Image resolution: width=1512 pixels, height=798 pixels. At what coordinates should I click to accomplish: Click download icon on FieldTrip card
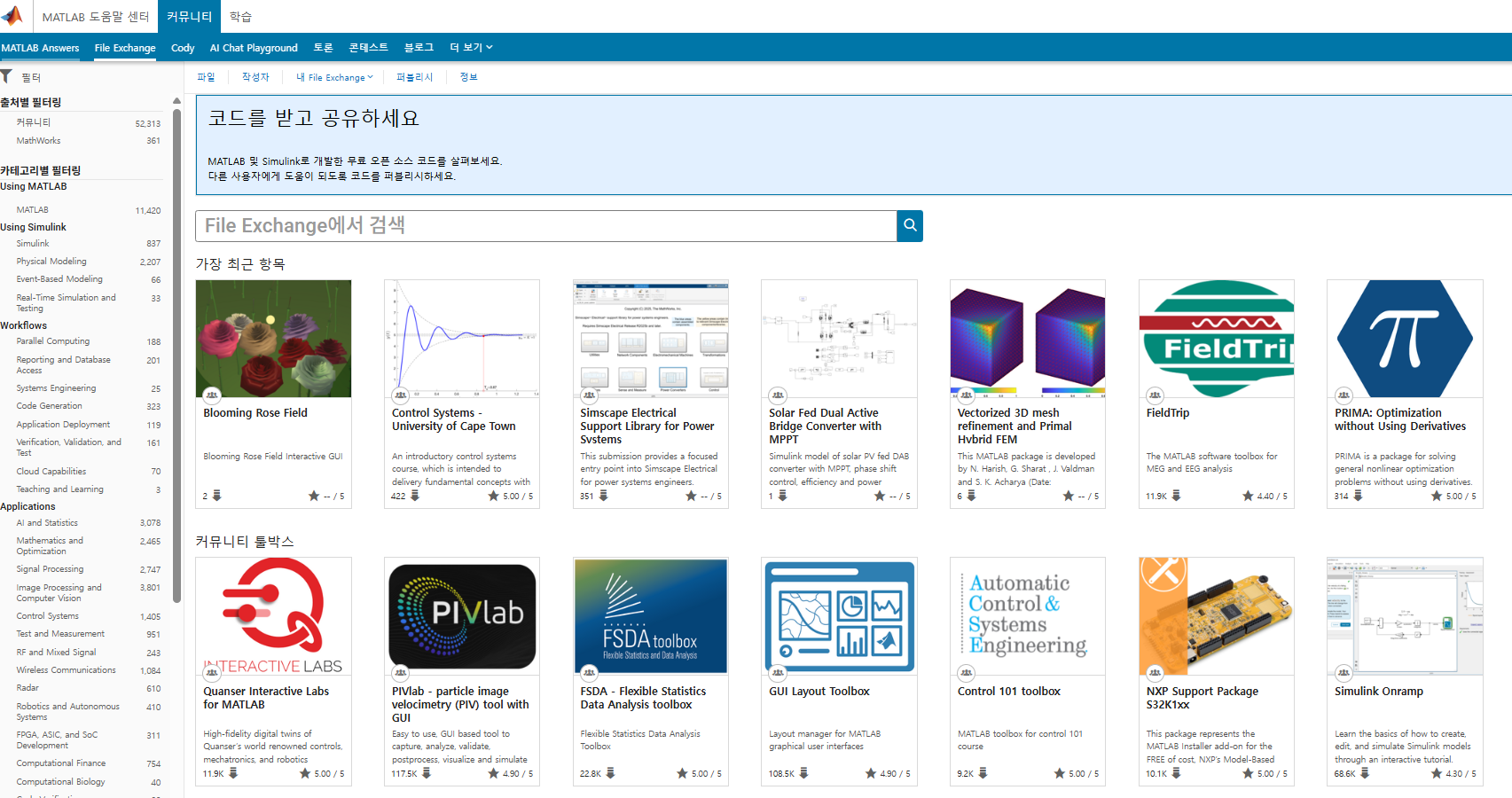coord(1176,496)
